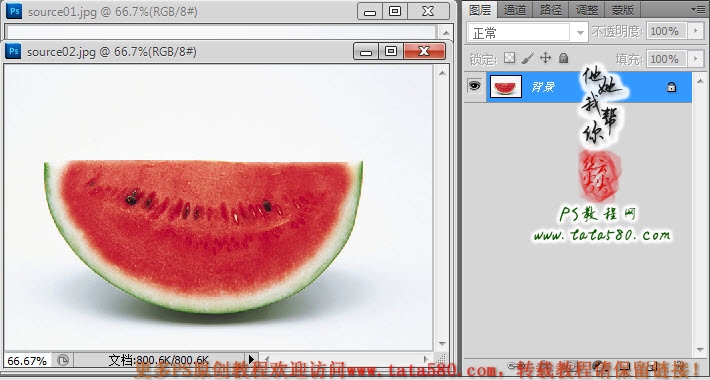Click the source02.jpg @ 66.7% title

pyautogui.click(x=112, y=52)
